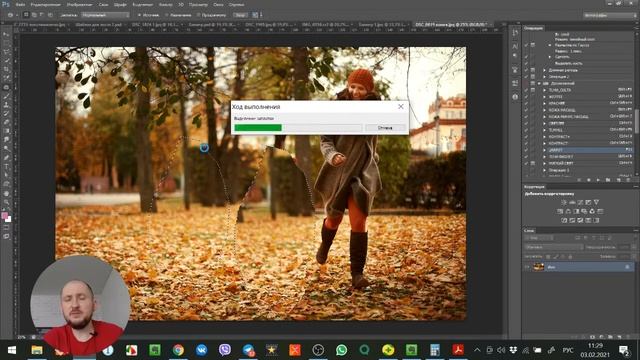Expand the КРАСНОЕ action steps
640x360 pixels.
point(544,103)
